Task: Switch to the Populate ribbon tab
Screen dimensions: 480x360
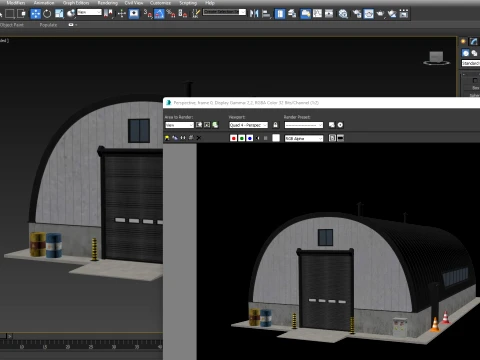Action: coord(48,25)
